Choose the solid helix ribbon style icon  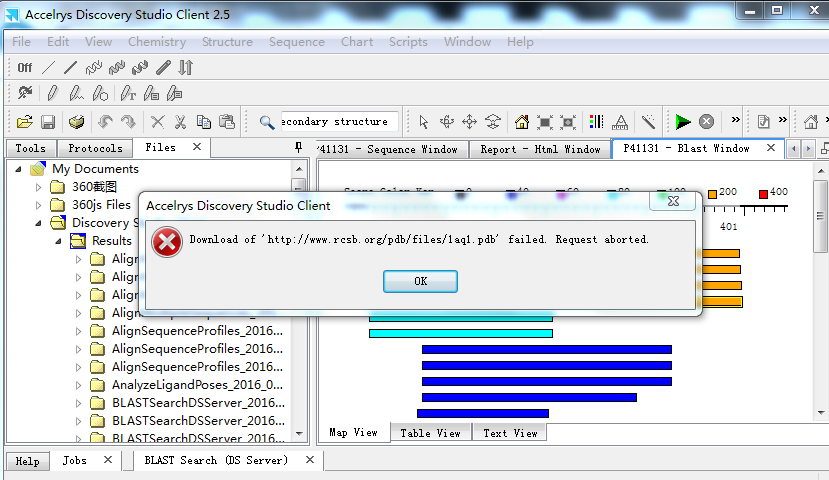(140, 68)
